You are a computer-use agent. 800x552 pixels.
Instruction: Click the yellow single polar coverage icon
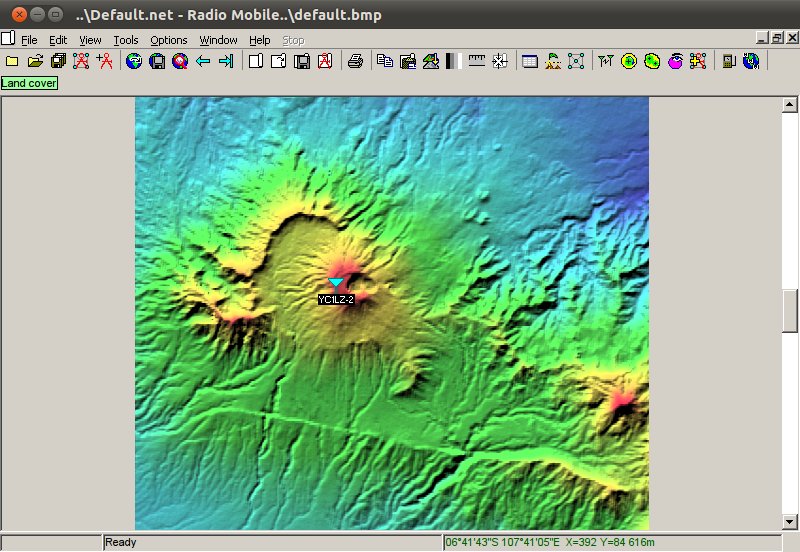click(x=629, y=62)
